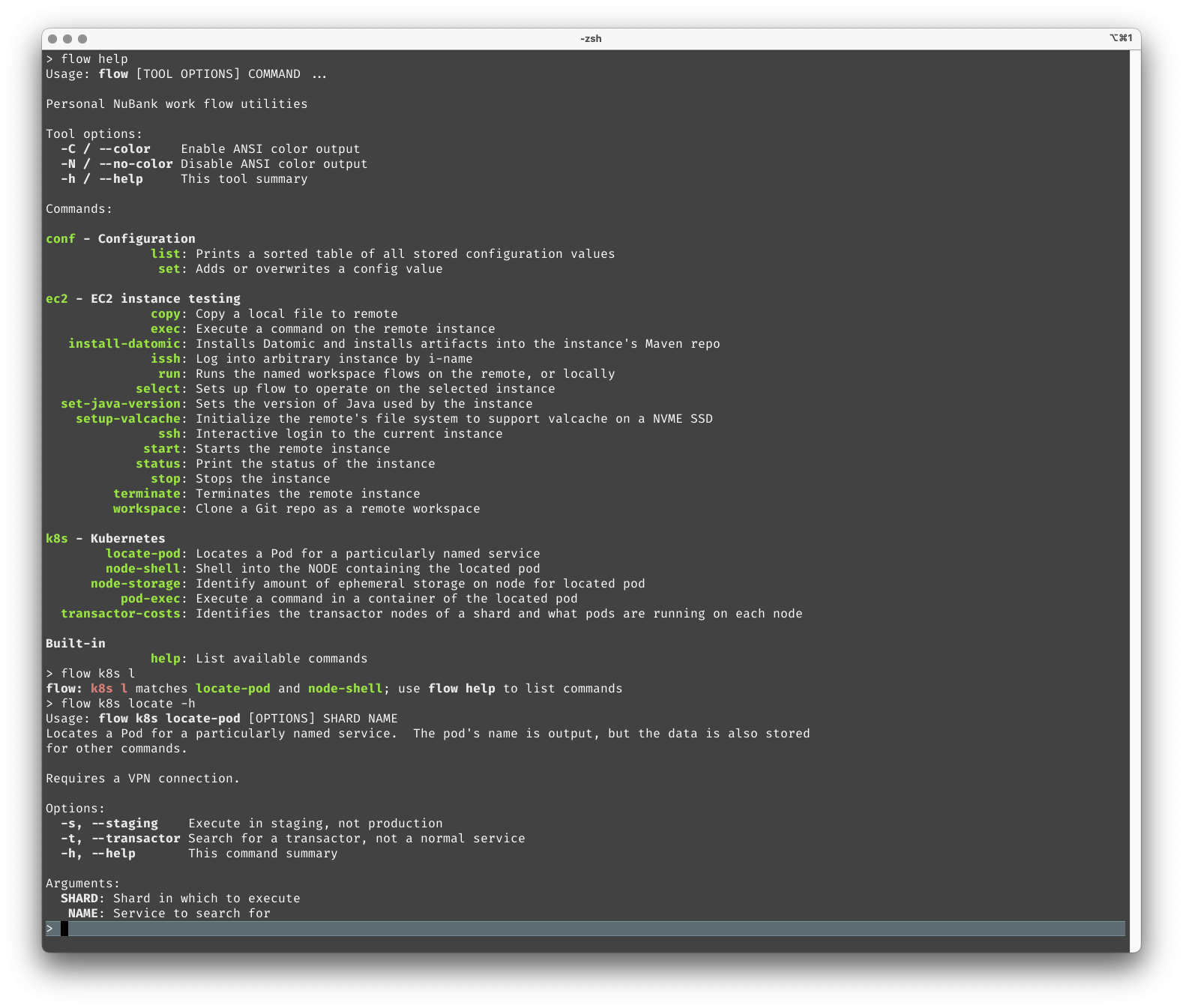This screenshot has width=1183, height=1008.
Task: Click the 'k8s' command group heading
Action: click(x=57, y=539)
